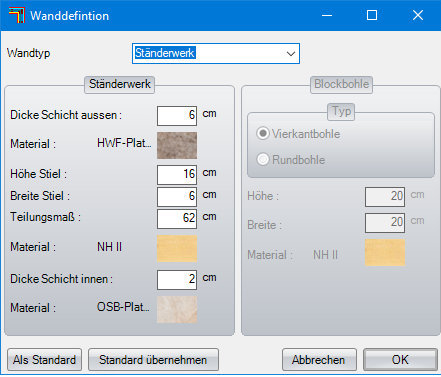The image size is (441, 377).
Task: Click the Wanddefinition app icon in title bar
Action: click(17, 15)
